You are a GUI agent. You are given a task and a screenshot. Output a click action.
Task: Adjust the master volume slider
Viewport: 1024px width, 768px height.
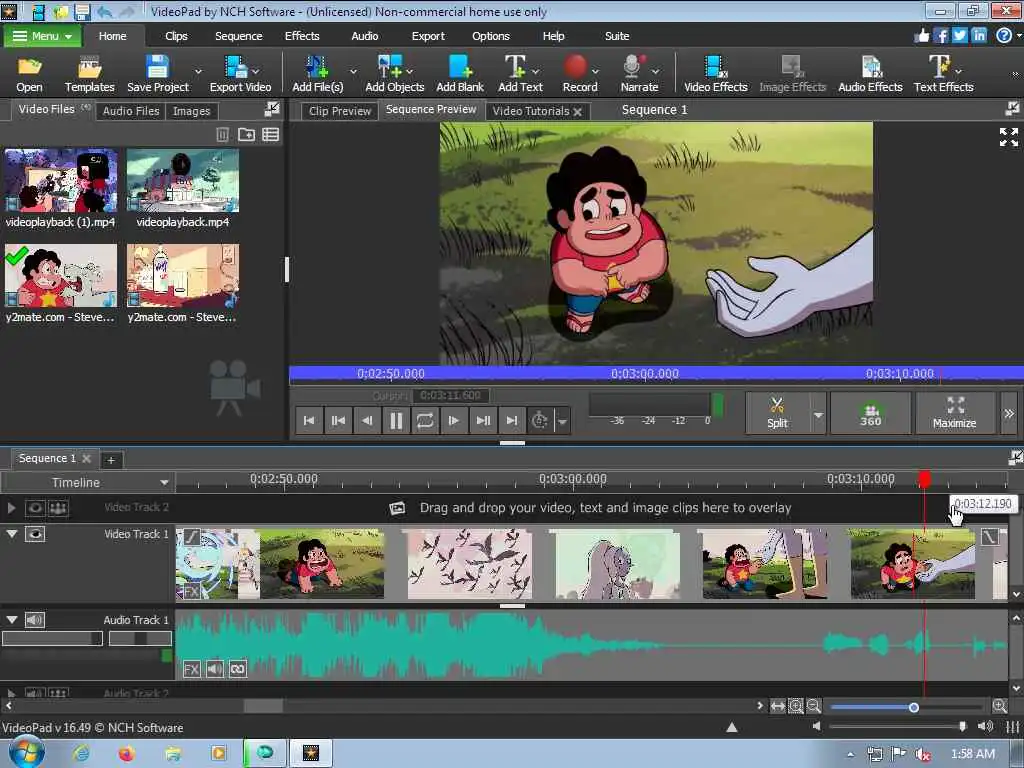click(x=962, y=726)
